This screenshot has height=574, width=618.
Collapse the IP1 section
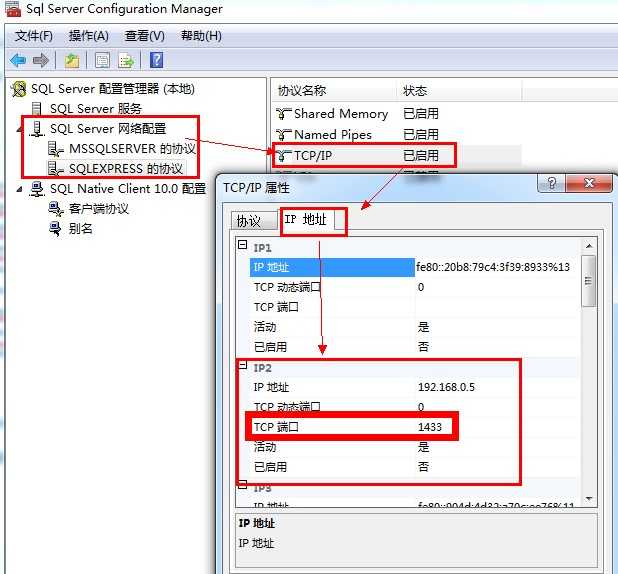(x=242, y=245)
